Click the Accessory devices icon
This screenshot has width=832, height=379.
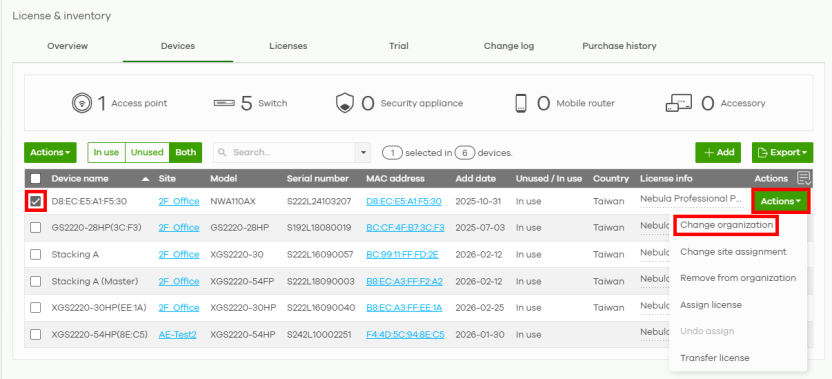679,103
